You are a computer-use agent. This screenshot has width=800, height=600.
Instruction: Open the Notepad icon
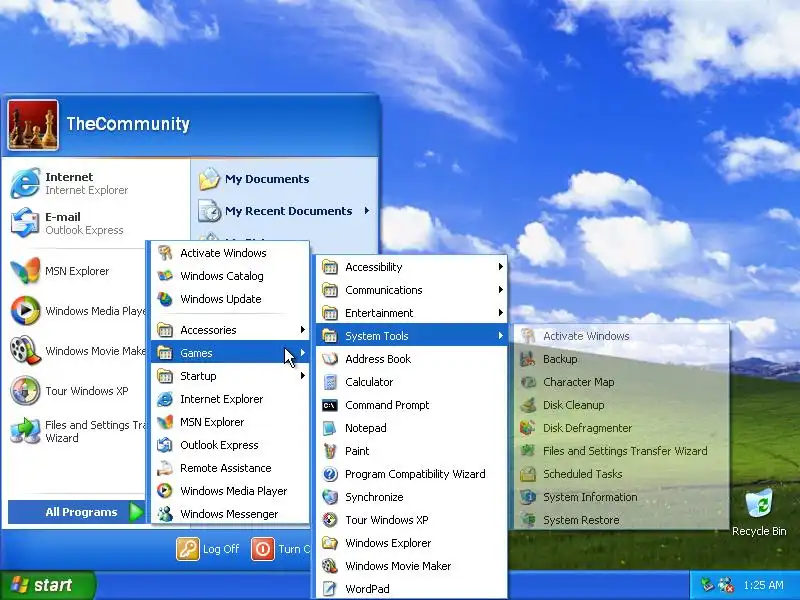coord(330,428)
